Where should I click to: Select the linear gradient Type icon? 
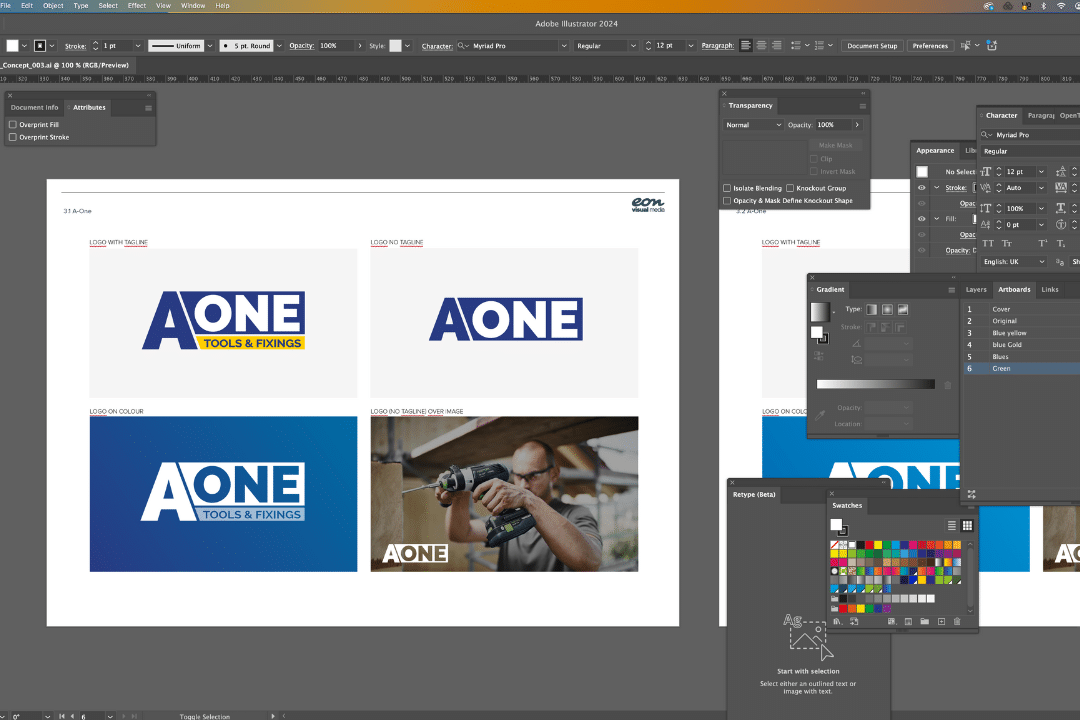(x=872, y=310)
